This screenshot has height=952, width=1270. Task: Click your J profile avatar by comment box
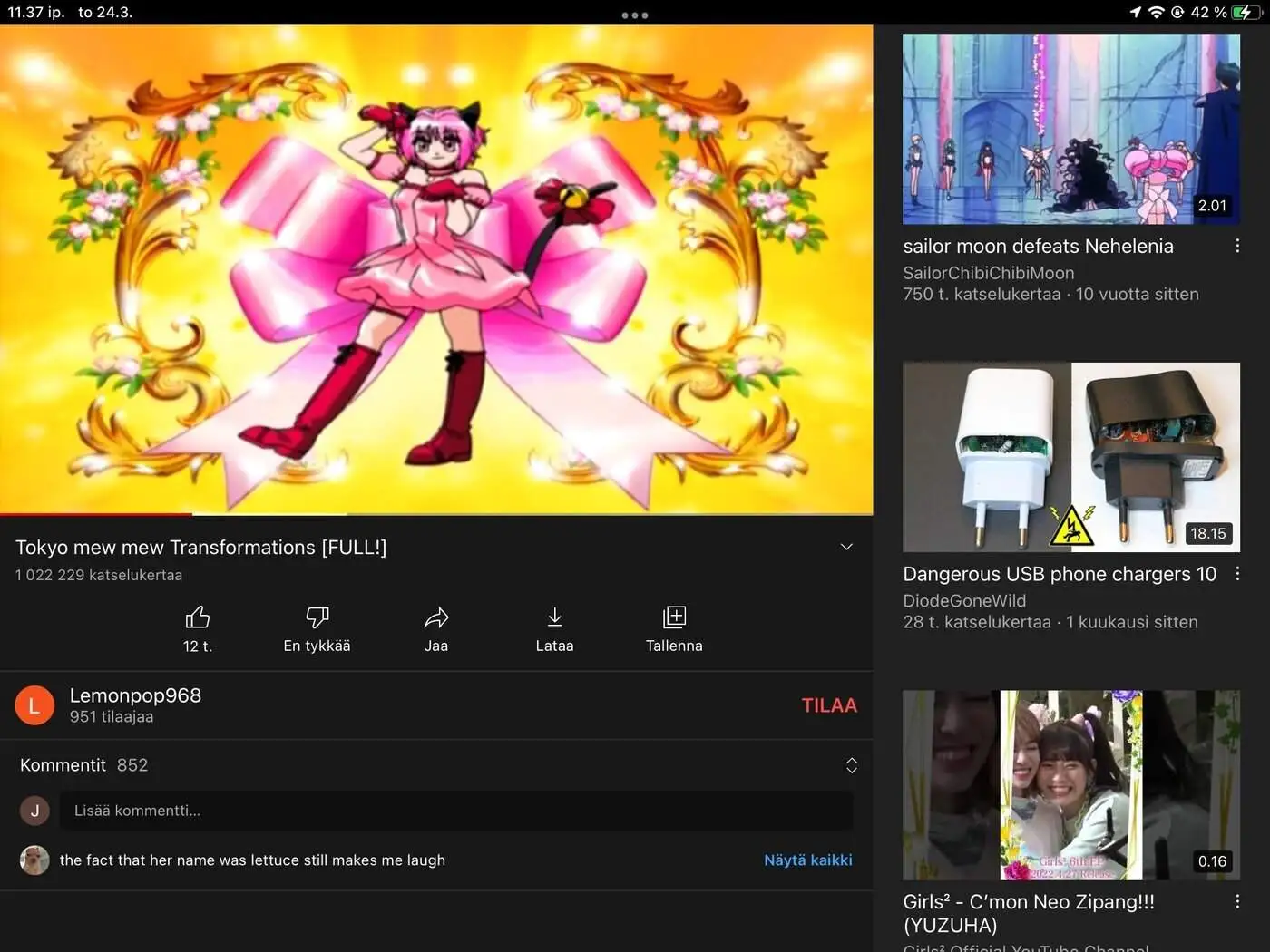pos(34,811)
